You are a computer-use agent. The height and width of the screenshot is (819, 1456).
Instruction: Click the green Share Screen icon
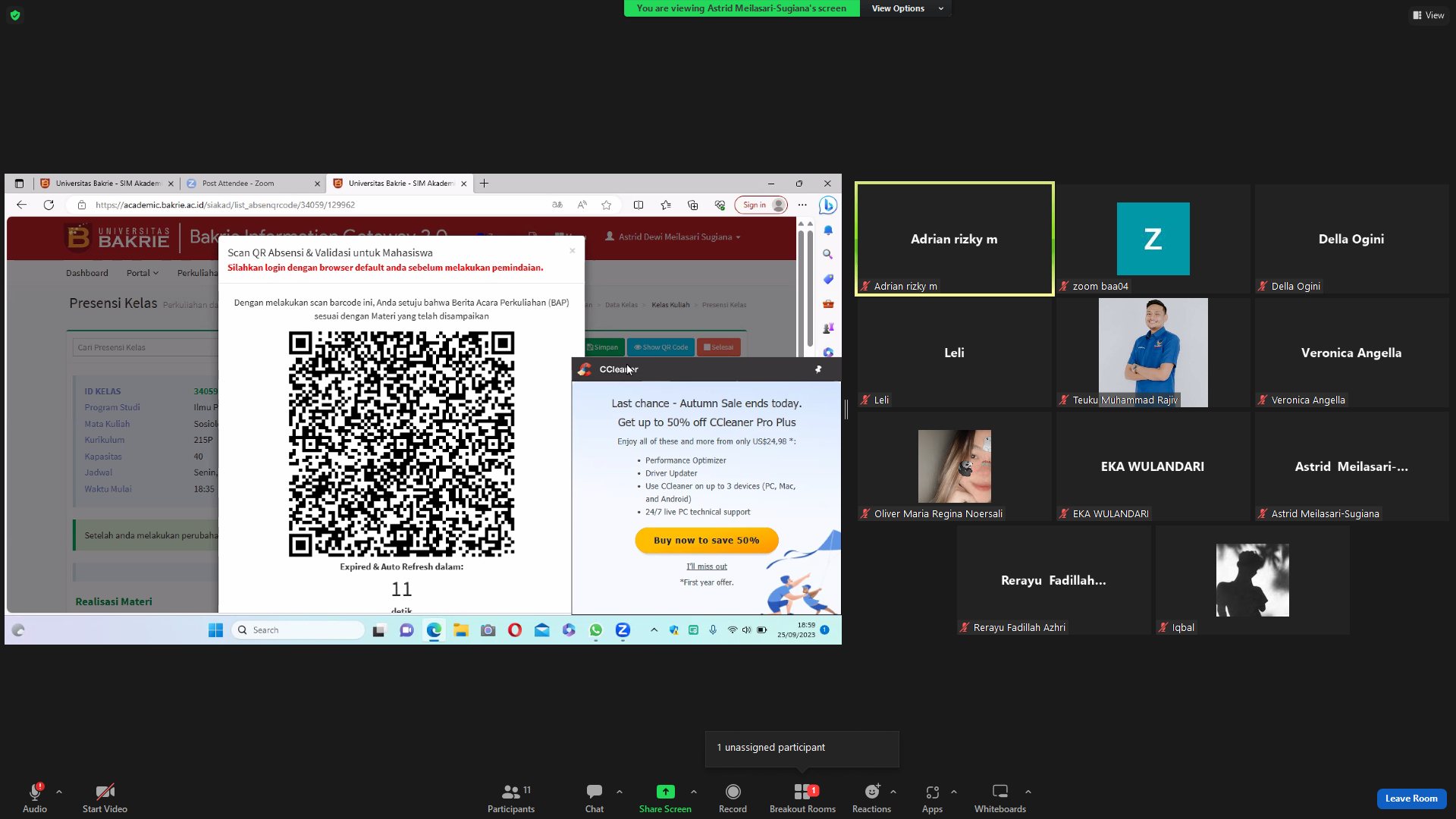[x=665, y=792]
